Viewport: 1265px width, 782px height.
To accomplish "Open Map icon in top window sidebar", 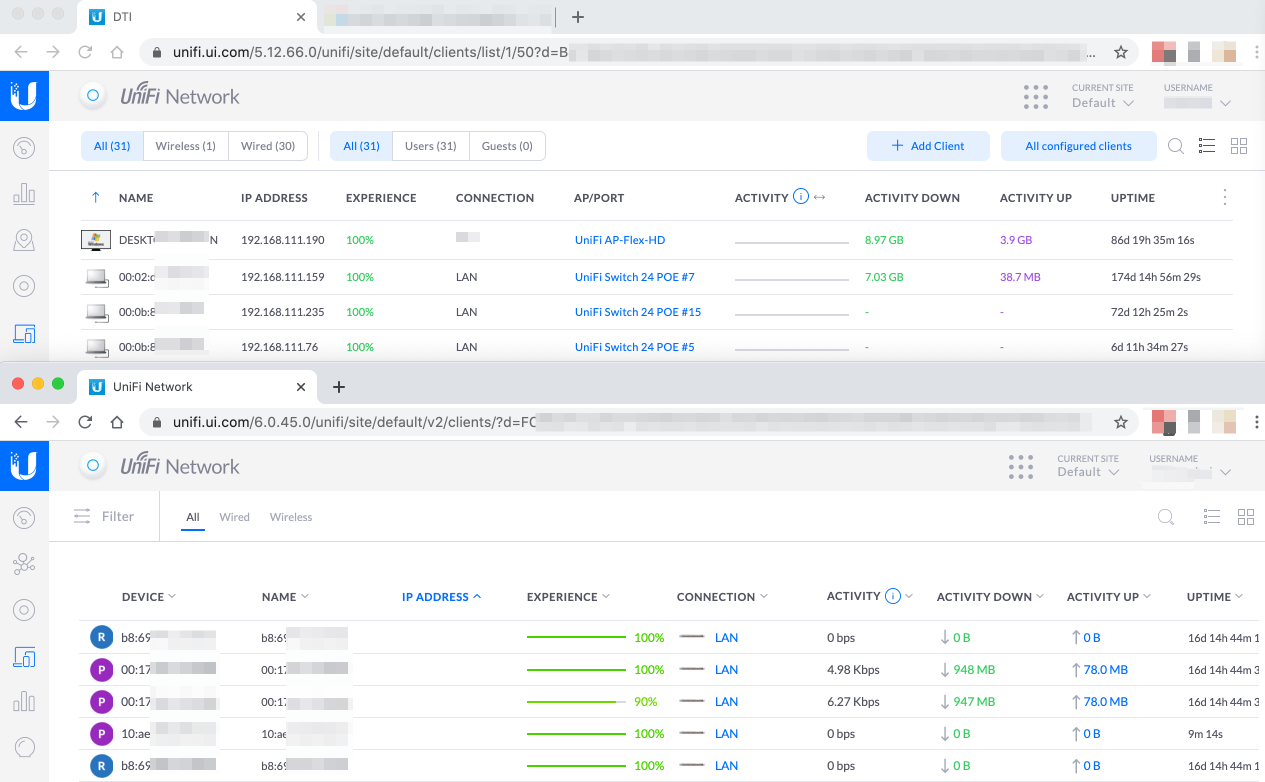I will point(24,240).
